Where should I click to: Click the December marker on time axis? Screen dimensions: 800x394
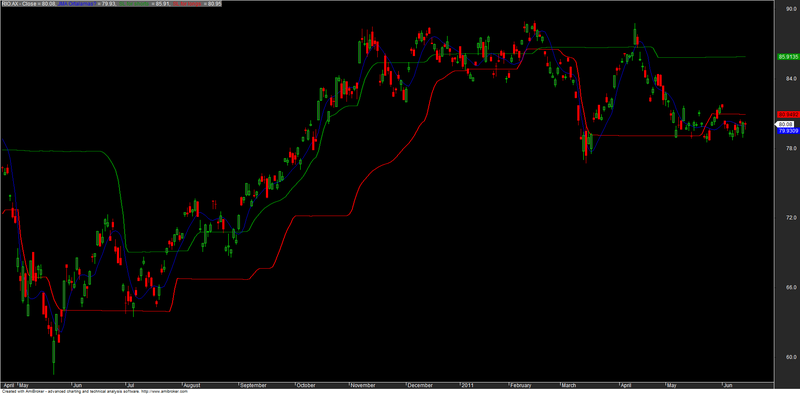(420, 385)
